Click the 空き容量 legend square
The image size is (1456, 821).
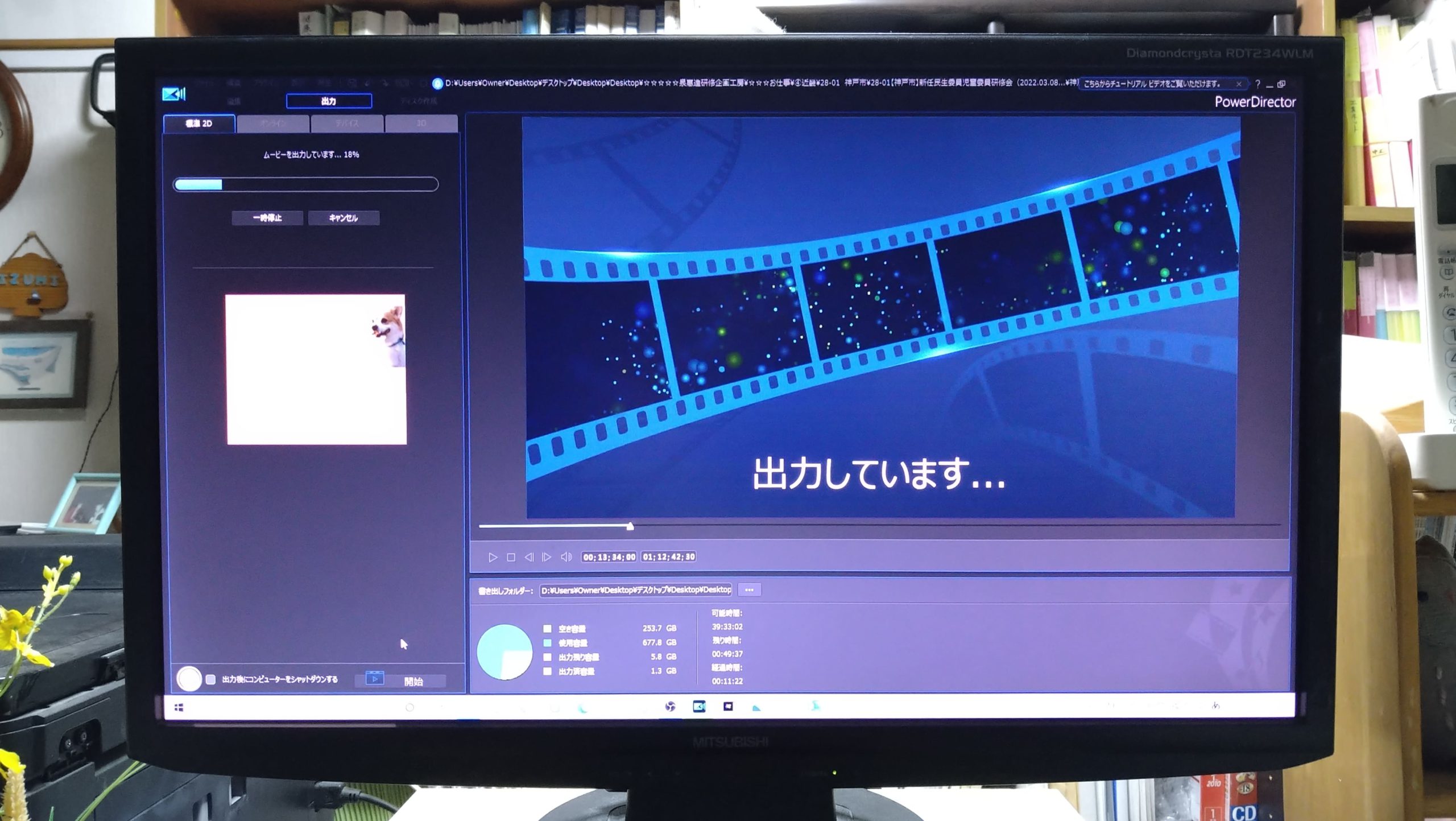click(x=547, y=629)
